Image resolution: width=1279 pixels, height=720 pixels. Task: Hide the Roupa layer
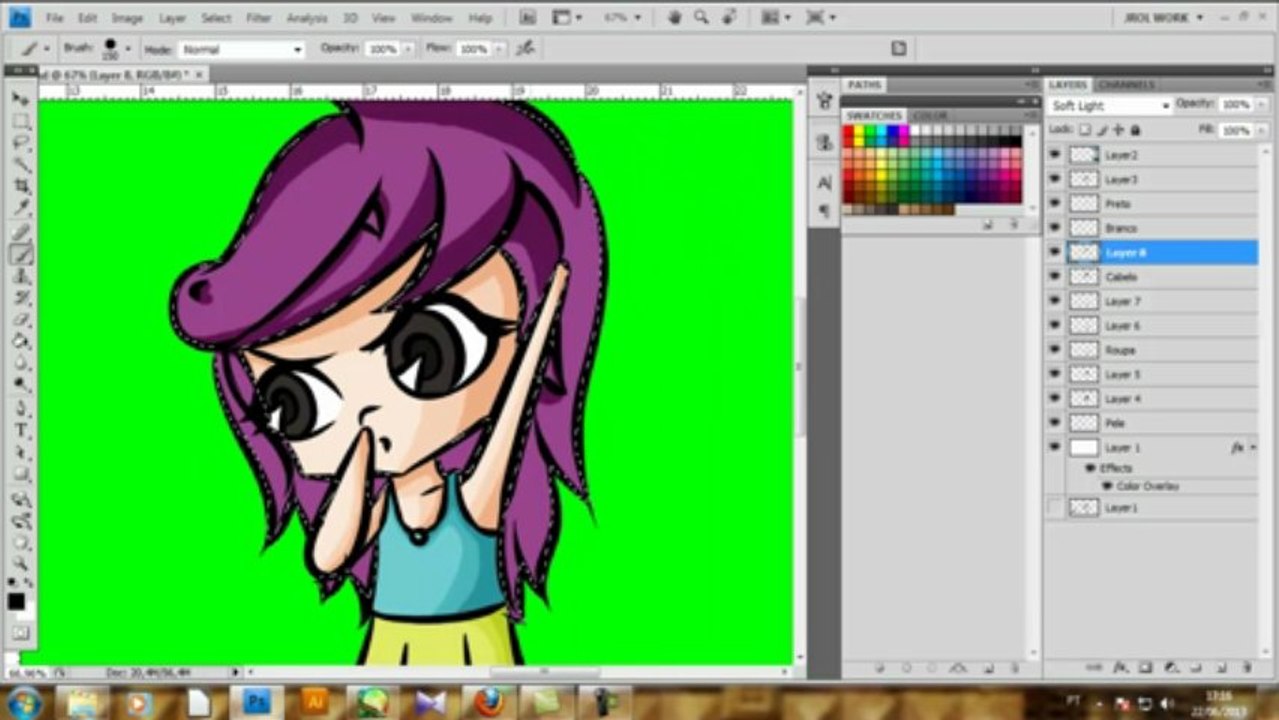click(x=1054, y=350)
